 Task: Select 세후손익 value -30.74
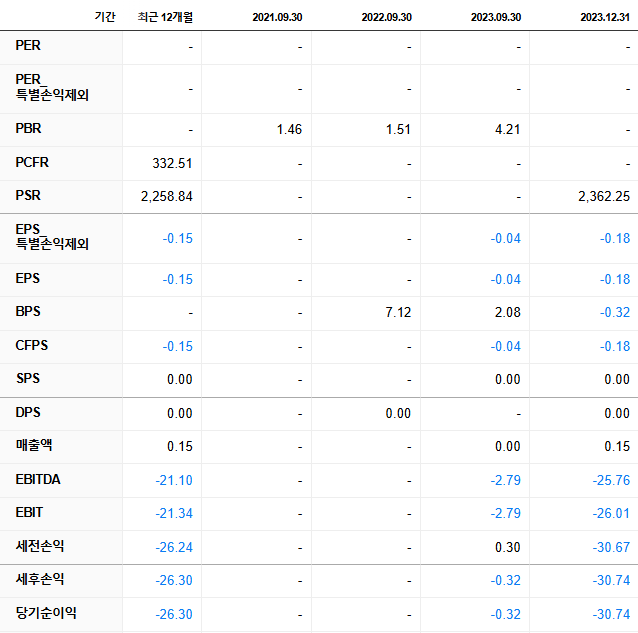[x=611, y=580]
